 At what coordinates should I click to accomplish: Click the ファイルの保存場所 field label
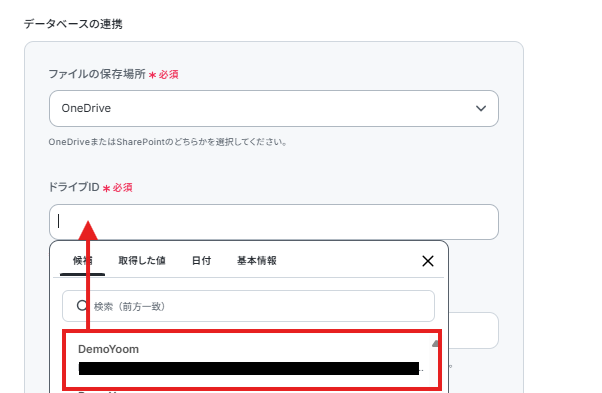click(97, 74)
